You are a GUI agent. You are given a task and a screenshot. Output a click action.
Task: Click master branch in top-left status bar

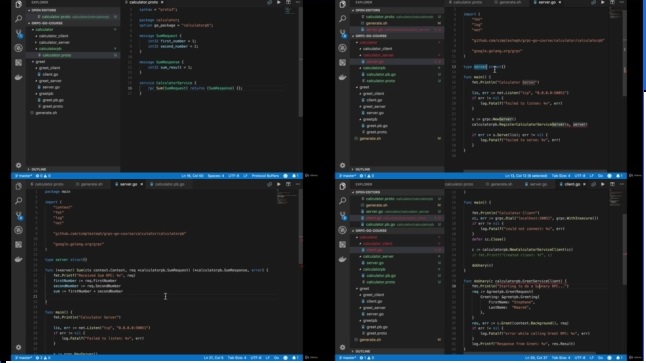[x=23, y=176]
